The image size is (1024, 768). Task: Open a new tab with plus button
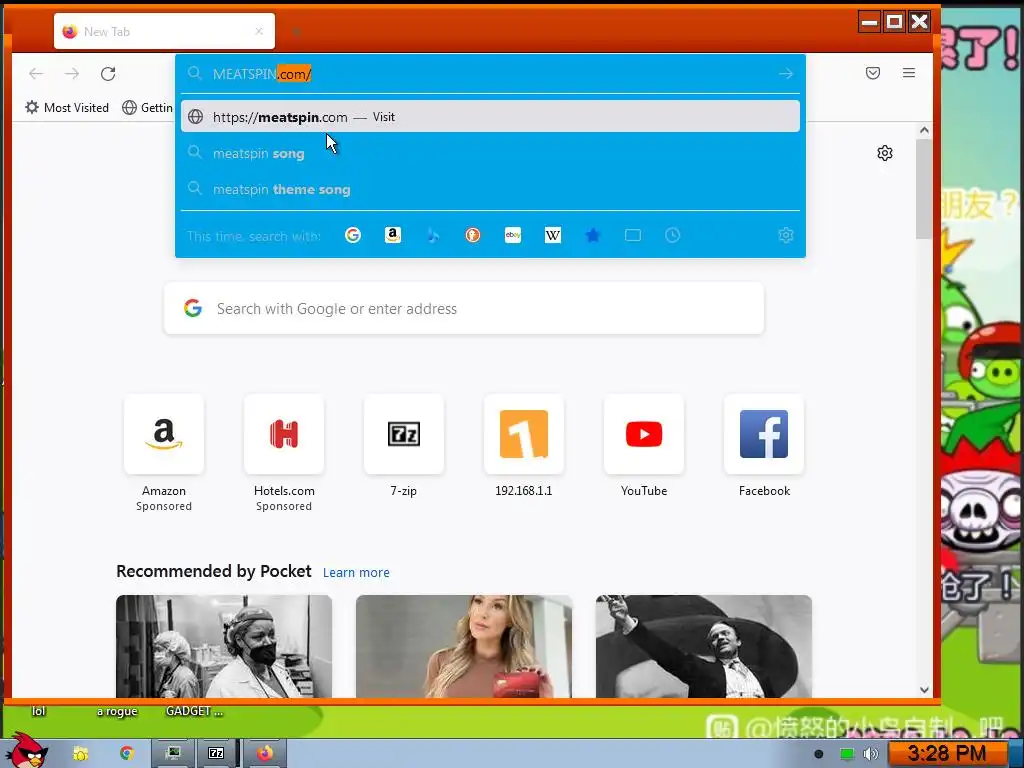pos(296,31)
